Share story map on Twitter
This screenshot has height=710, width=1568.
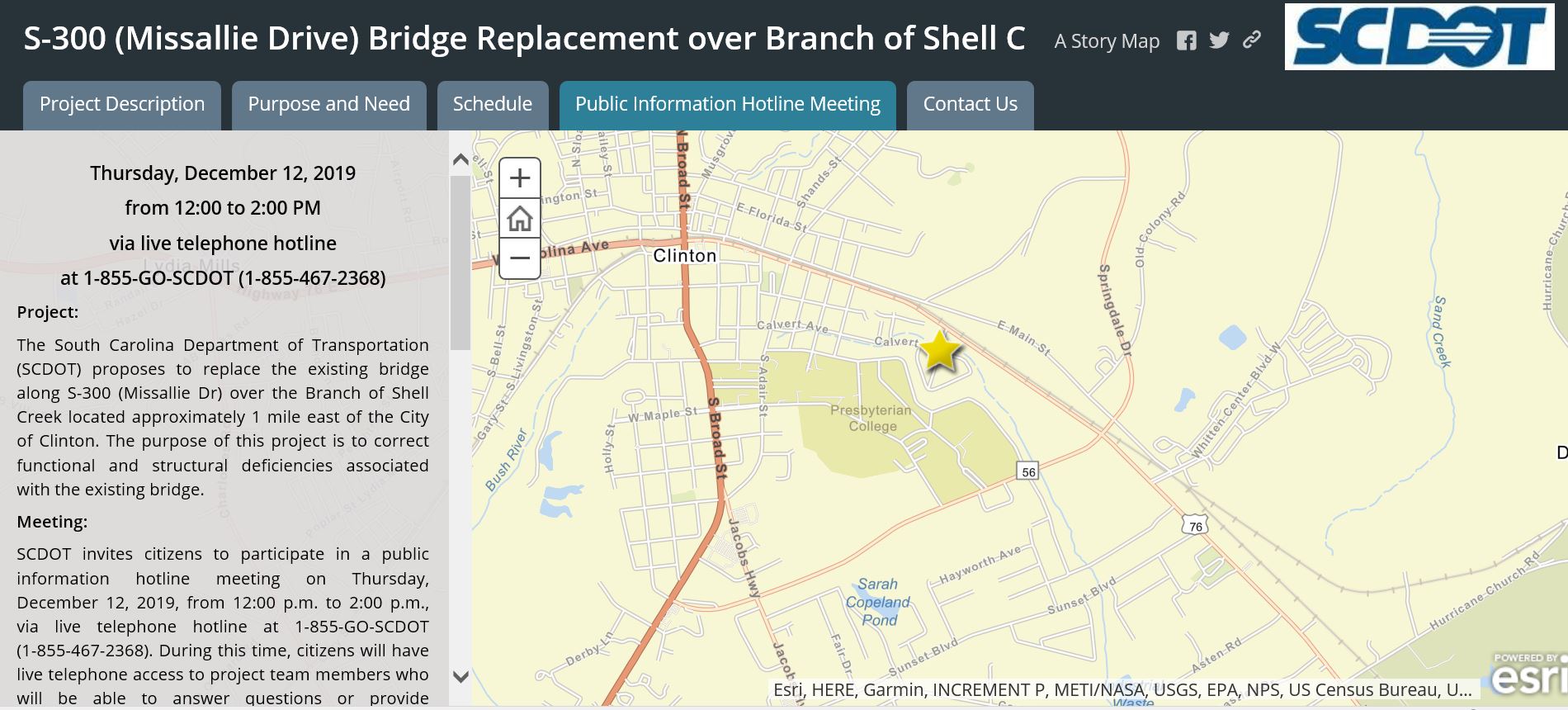tap(1219, 40)
